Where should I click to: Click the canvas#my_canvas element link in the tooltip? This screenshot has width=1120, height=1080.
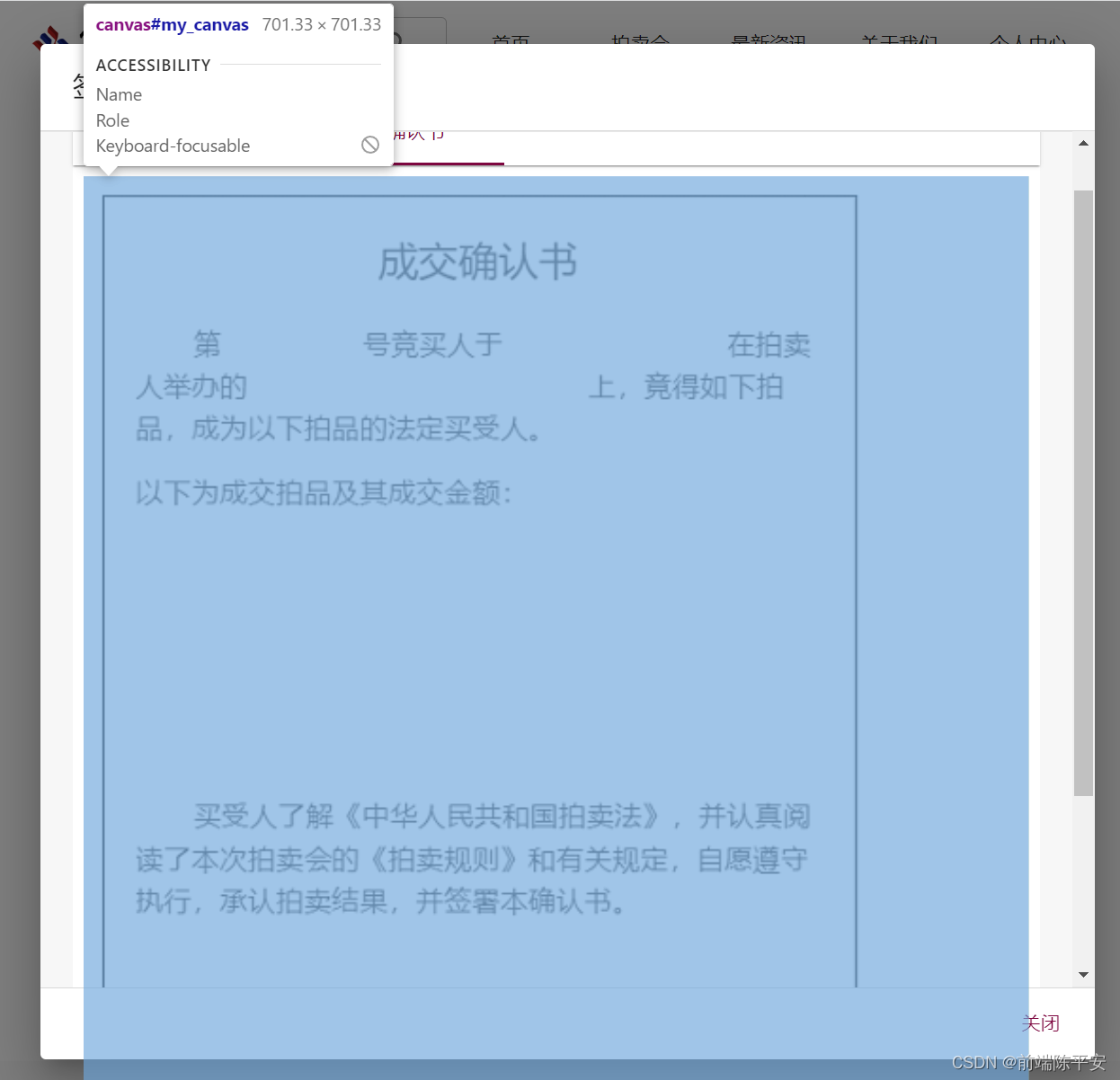pyautogui.click(x=171, y=24)
